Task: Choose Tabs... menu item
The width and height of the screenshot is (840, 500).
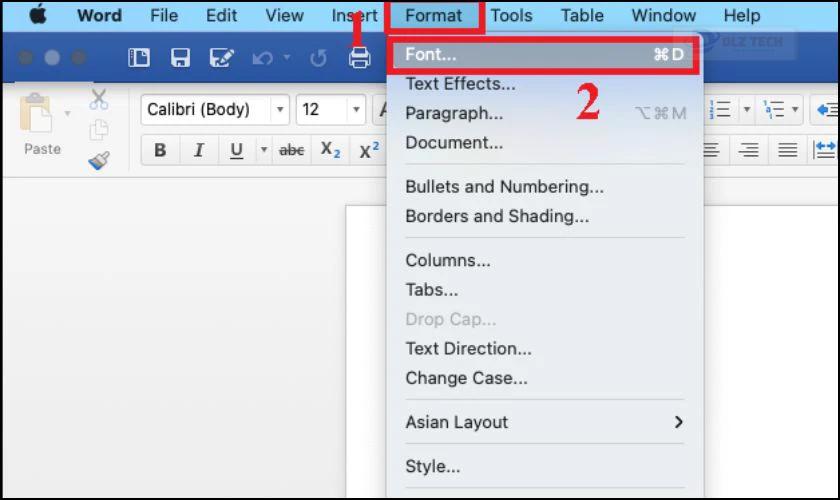Action: tap(544, 289)
